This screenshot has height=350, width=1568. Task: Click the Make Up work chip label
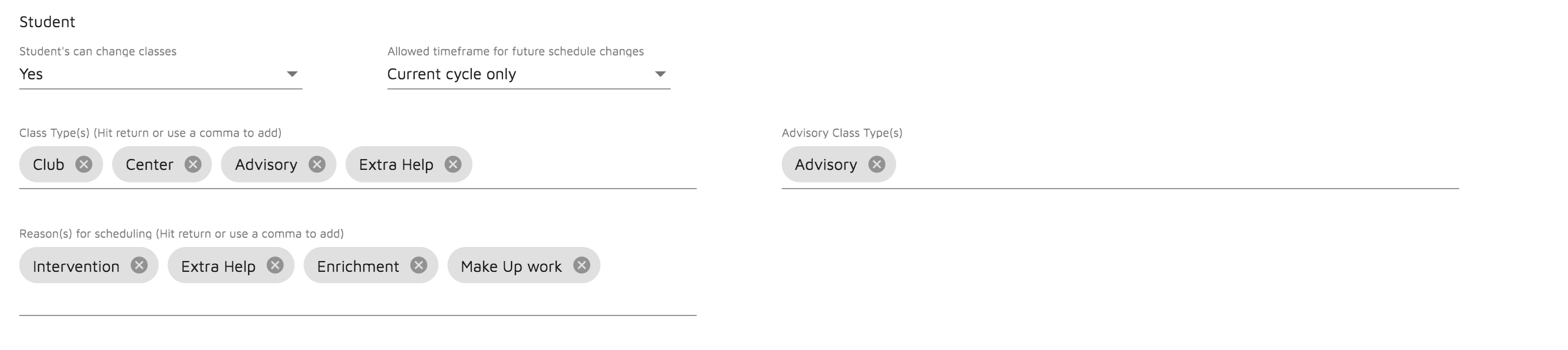(x=511, y=267)
